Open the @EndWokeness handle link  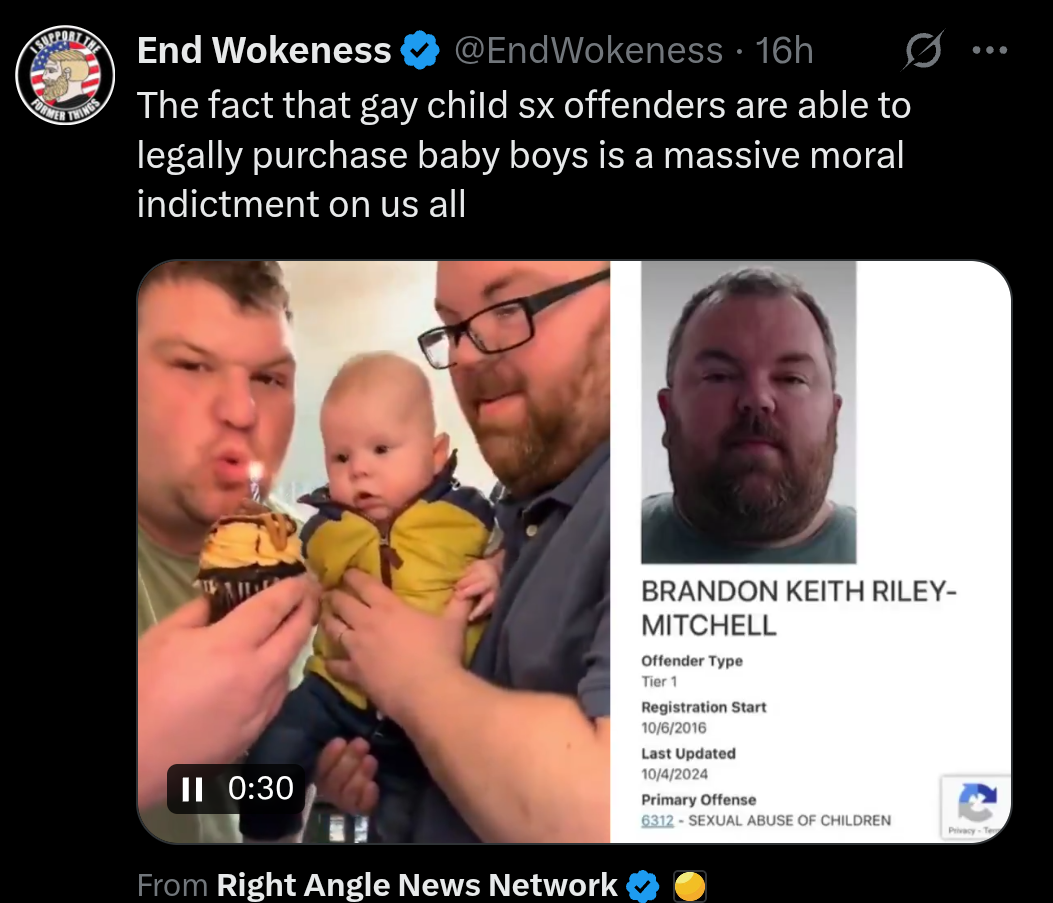click(588, 50)
